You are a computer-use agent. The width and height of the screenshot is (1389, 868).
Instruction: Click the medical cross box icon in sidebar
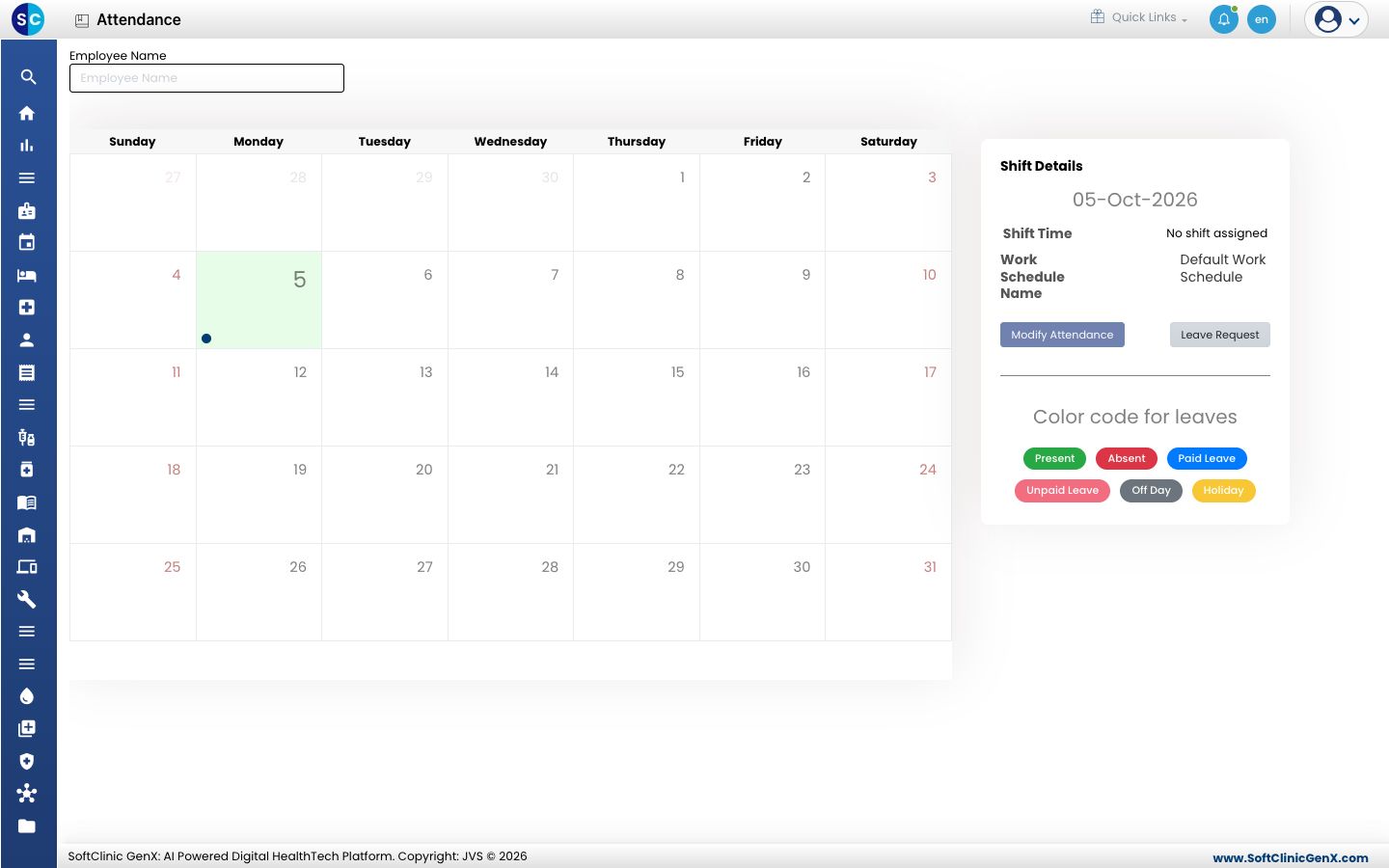(x=27, y=307)
